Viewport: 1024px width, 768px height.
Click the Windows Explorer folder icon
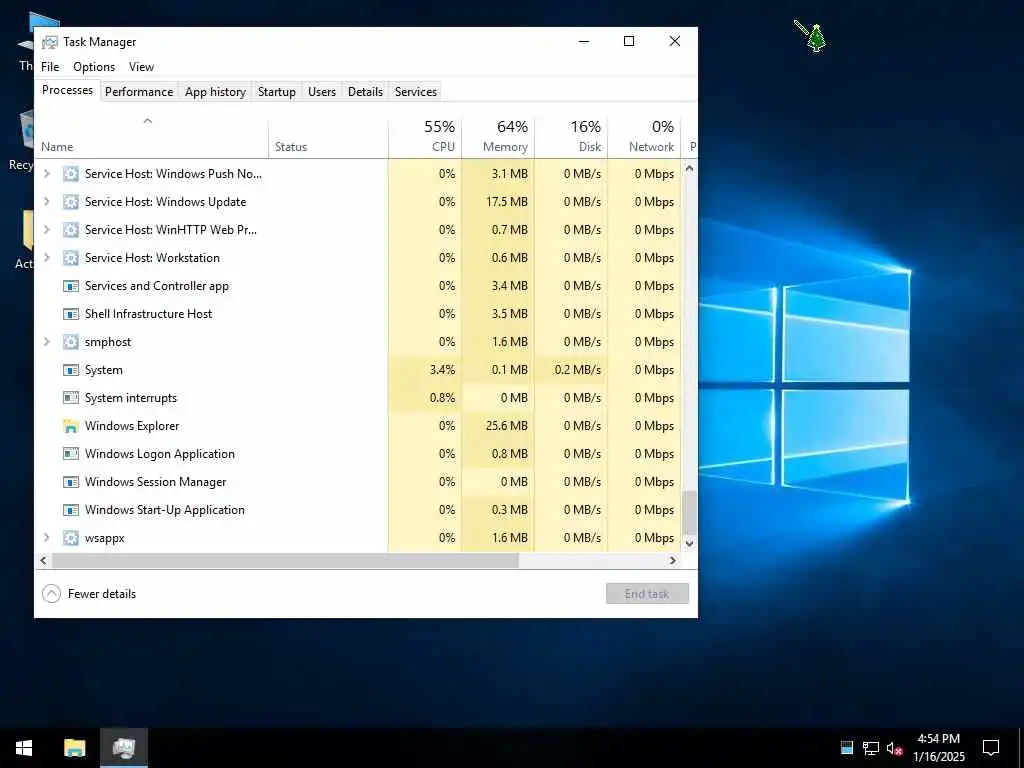point(71,426)
